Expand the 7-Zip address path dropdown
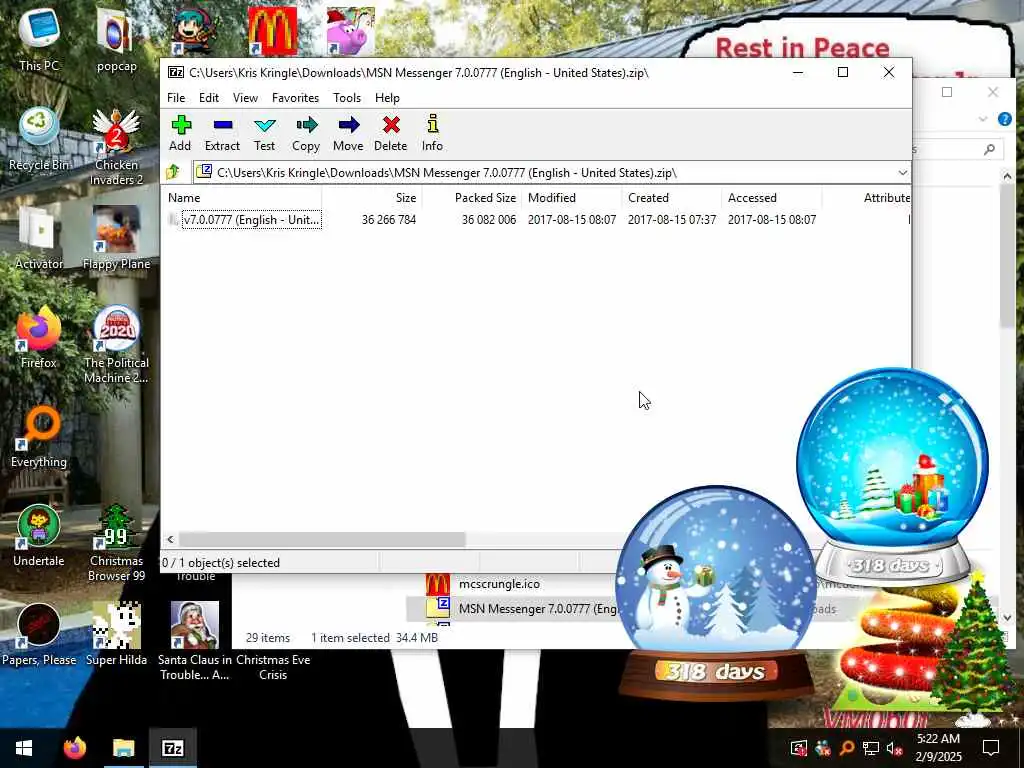 pos(902,172)
